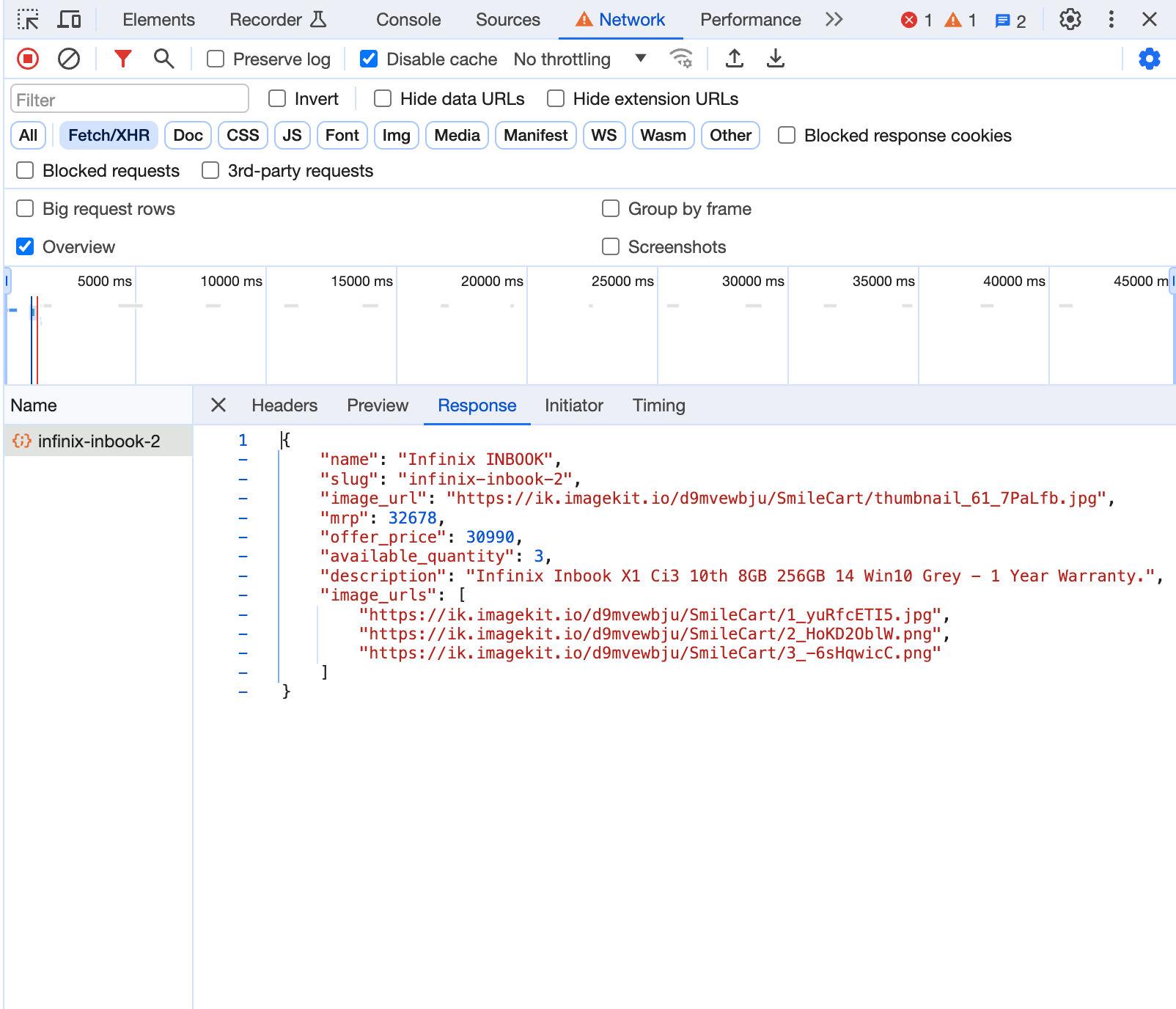Clear the network log
The image size is (1176, 1009).
point(69,59)
